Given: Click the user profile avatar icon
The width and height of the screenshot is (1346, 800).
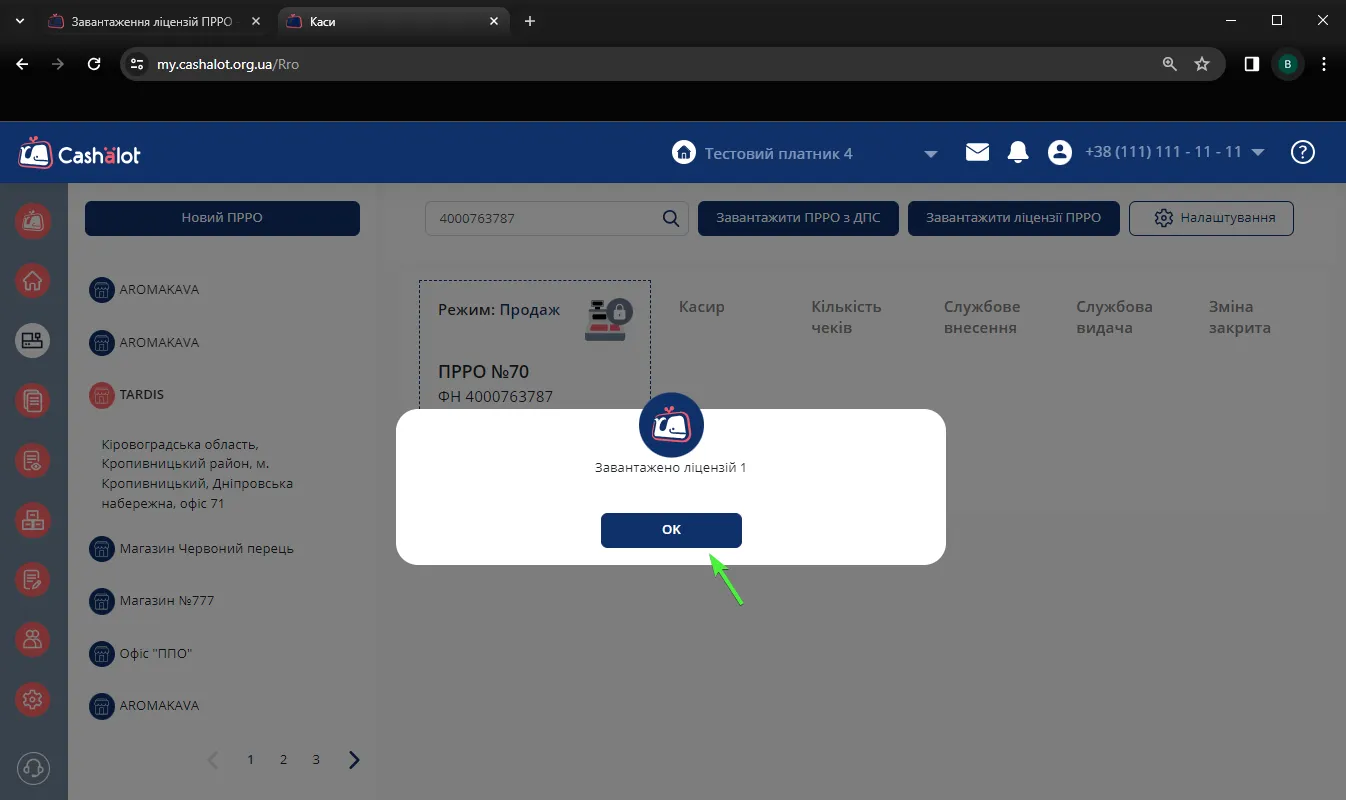Looking at the screenshot, I should tap(1059, 152).
